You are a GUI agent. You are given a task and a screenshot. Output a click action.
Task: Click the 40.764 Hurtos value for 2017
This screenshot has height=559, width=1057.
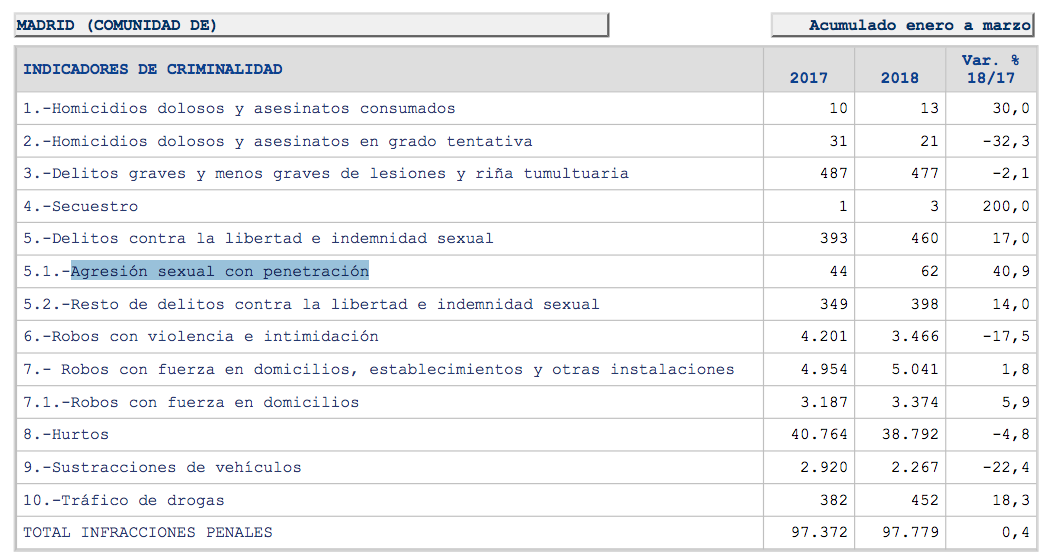coord(818,435)
